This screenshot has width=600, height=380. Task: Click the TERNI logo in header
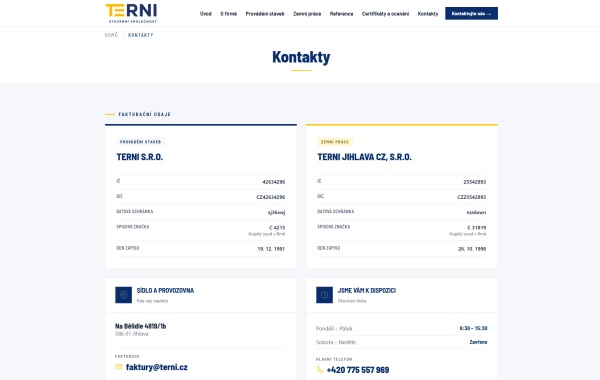pos(131,13)
